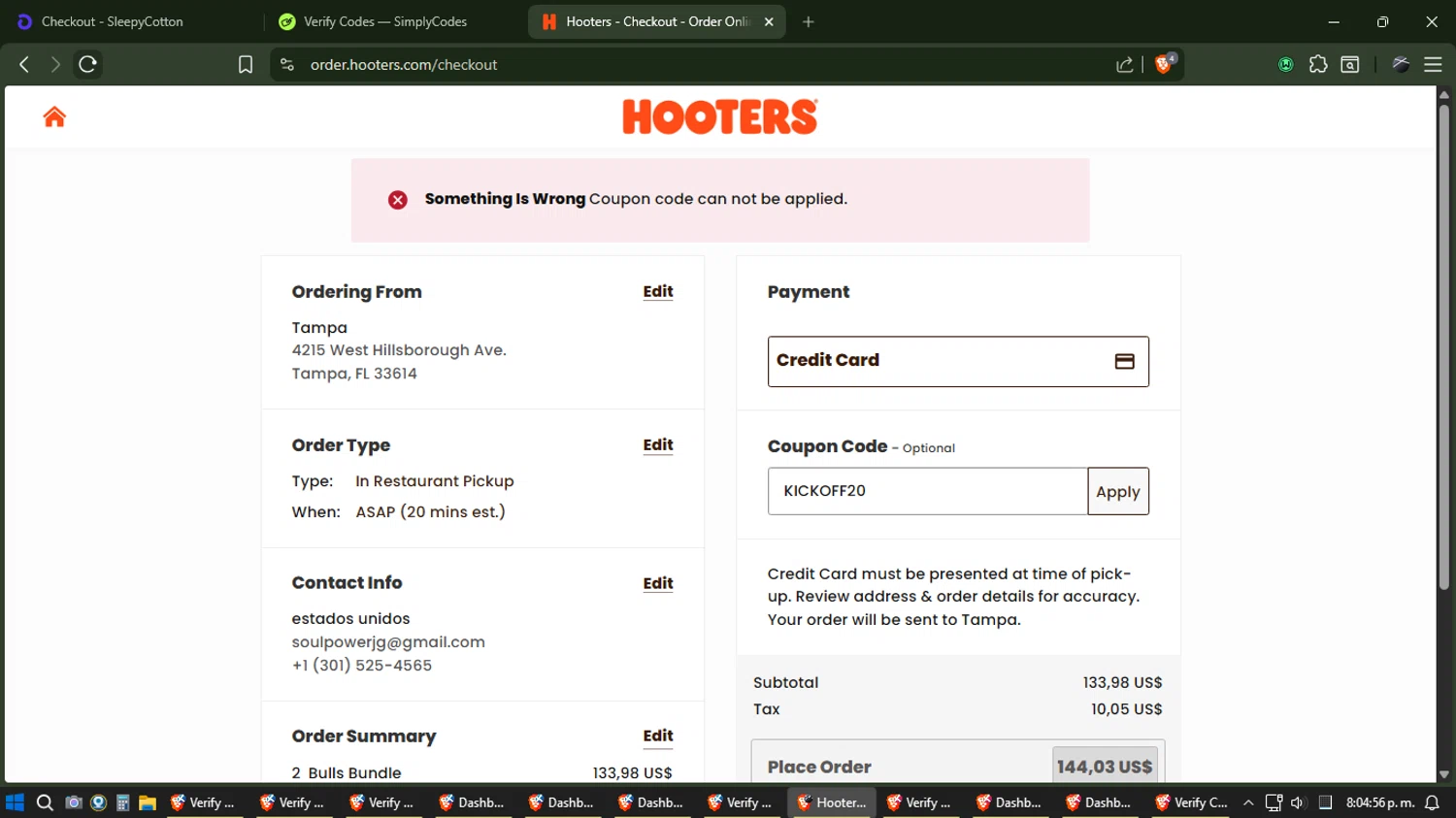1456x818 pixels.
Task: Click the credit card icon in Payment
Action: pos(1124,361)
